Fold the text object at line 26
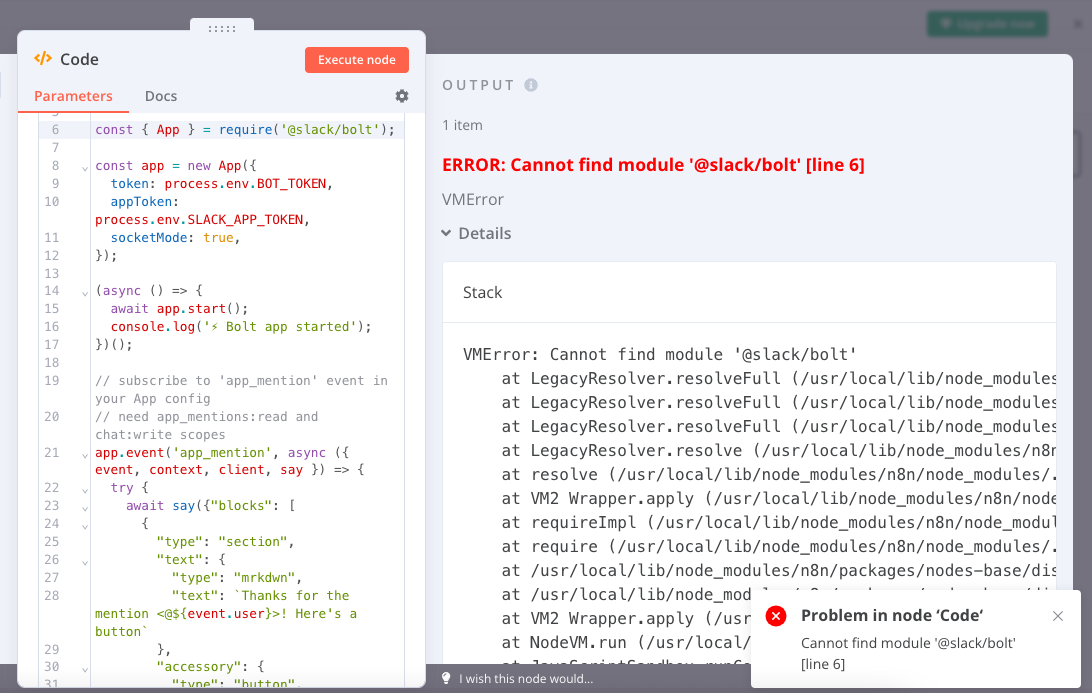The width and height of the screenshot is (1092, 693). pyautogui.click(x=84, y=560)
